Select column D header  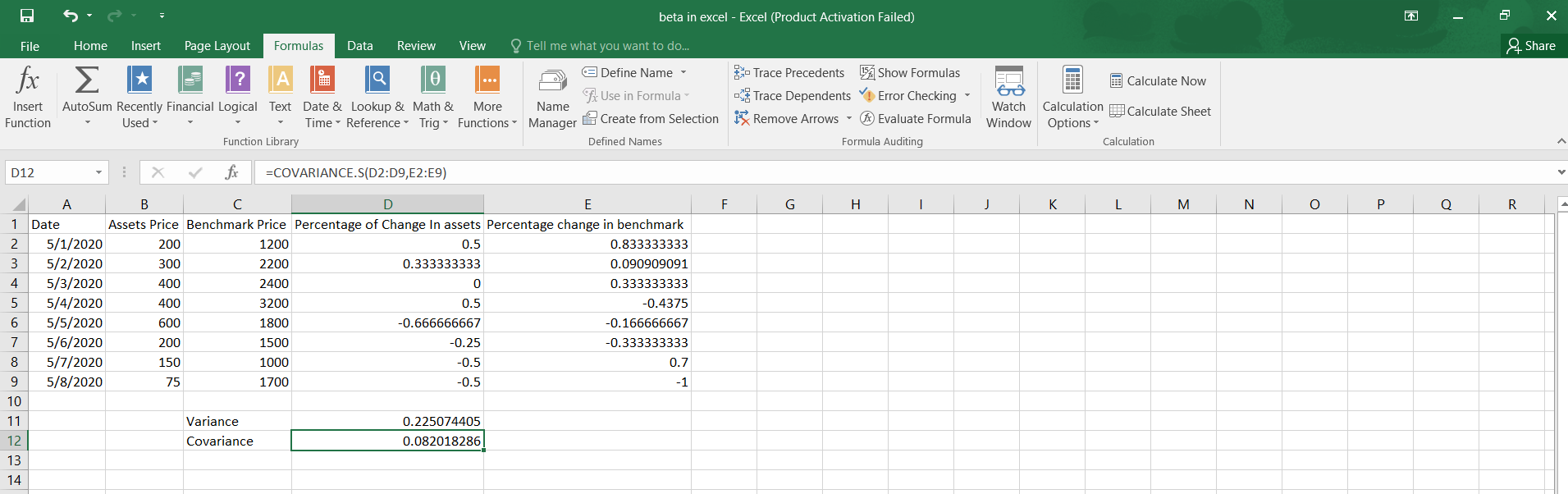tap(387, 204)
